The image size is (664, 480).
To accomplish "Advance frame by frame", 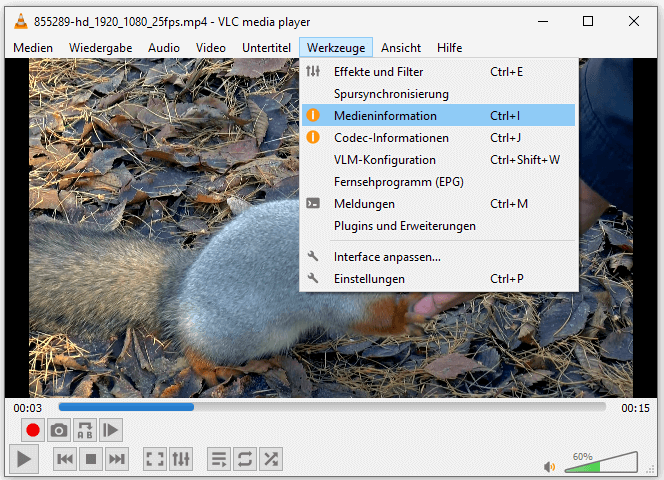I will 111,430.
